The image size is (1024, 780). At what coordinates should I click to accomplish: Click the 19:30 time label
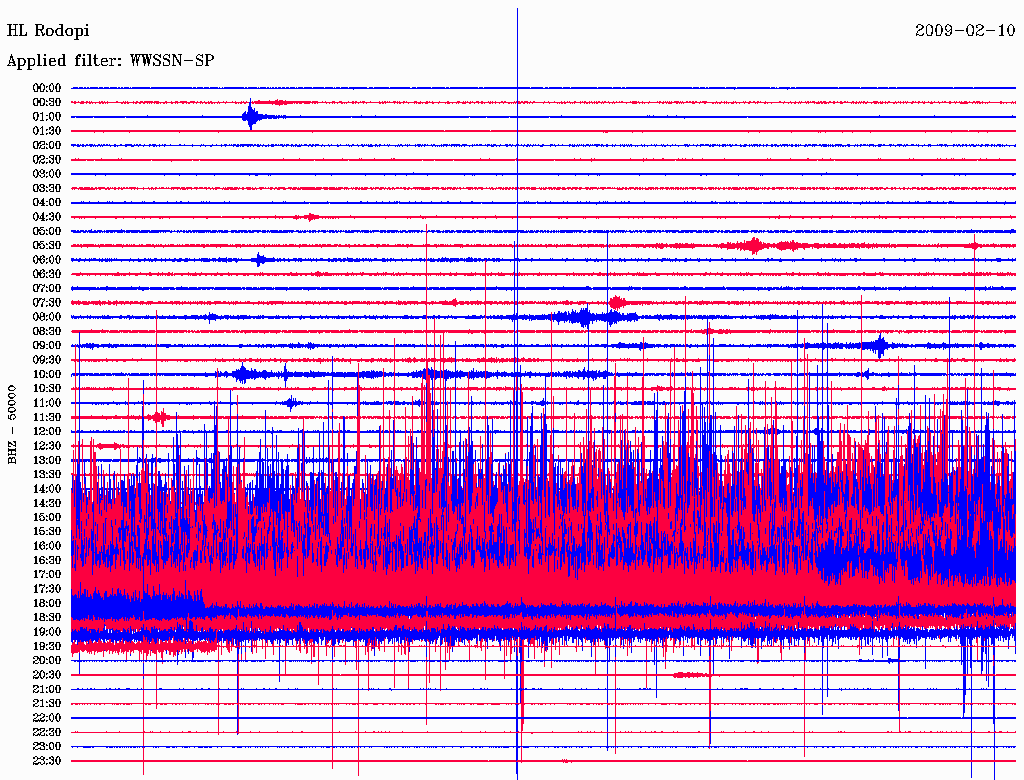tap(47, 646)
